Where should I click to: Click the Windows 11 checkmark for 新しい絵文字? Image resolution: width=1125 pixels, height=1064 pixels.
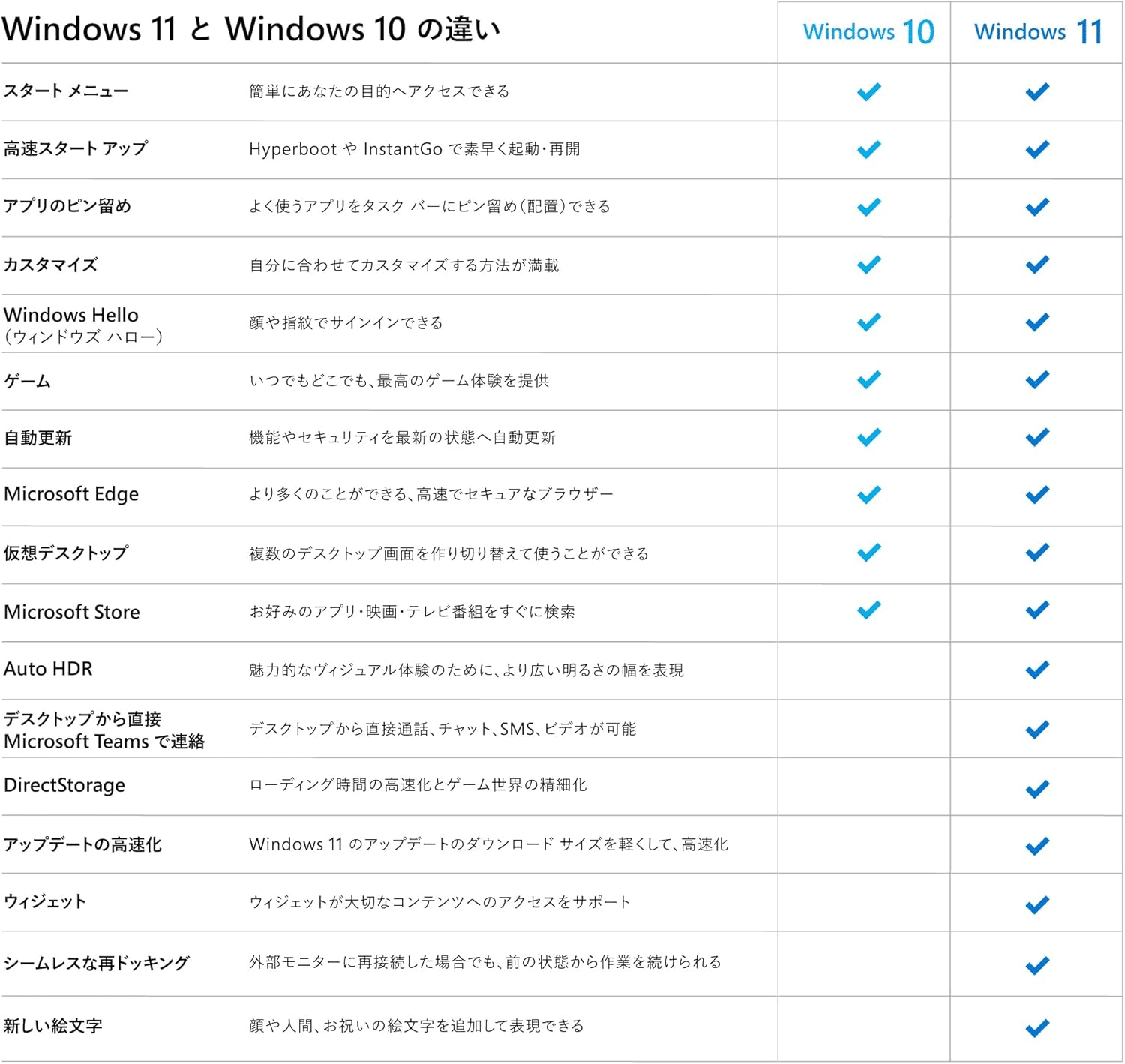(1037, 1028)
